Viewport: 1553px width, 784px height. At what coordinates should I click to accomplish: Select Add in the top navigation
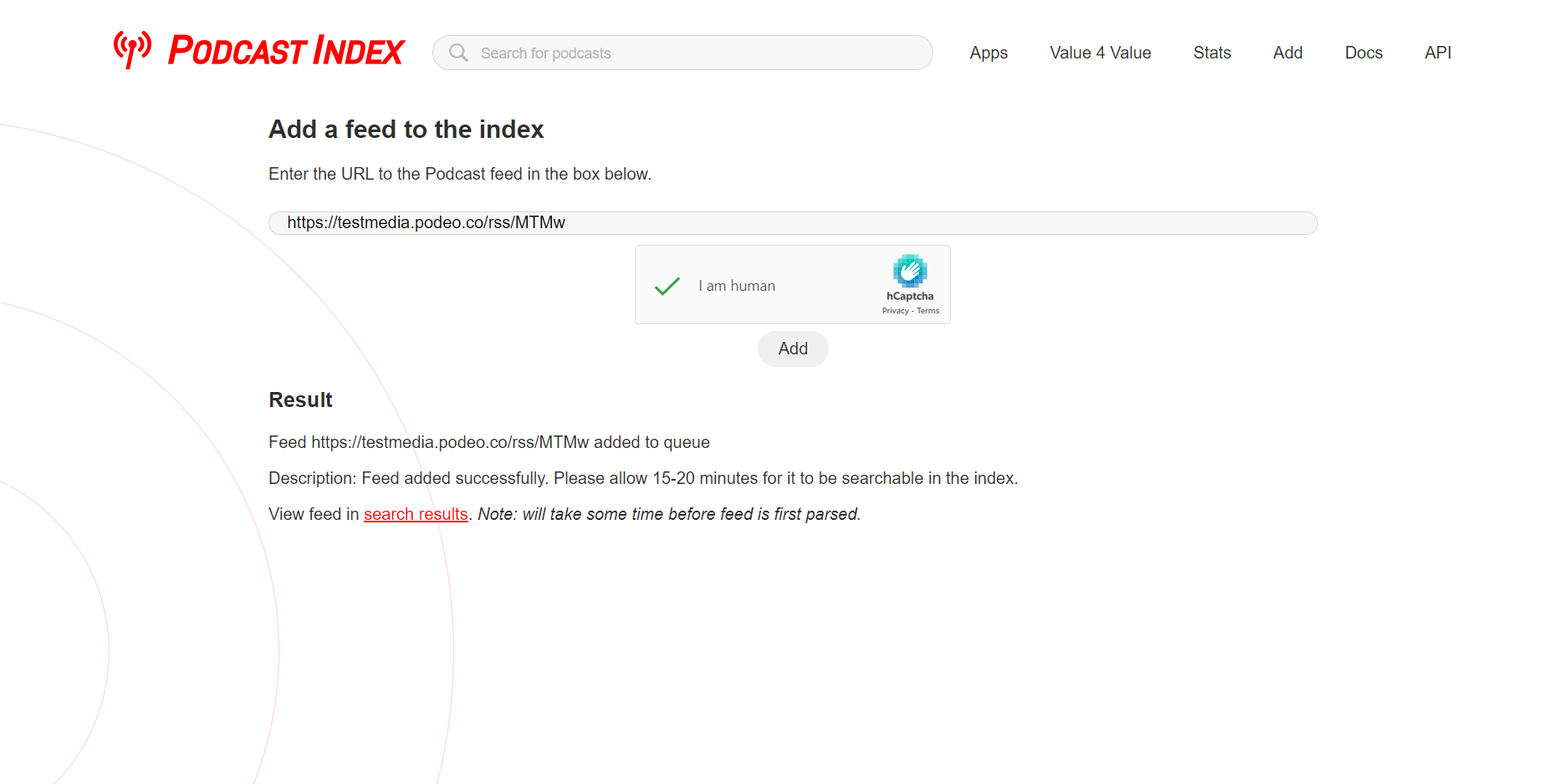[x=1288, y=53]
